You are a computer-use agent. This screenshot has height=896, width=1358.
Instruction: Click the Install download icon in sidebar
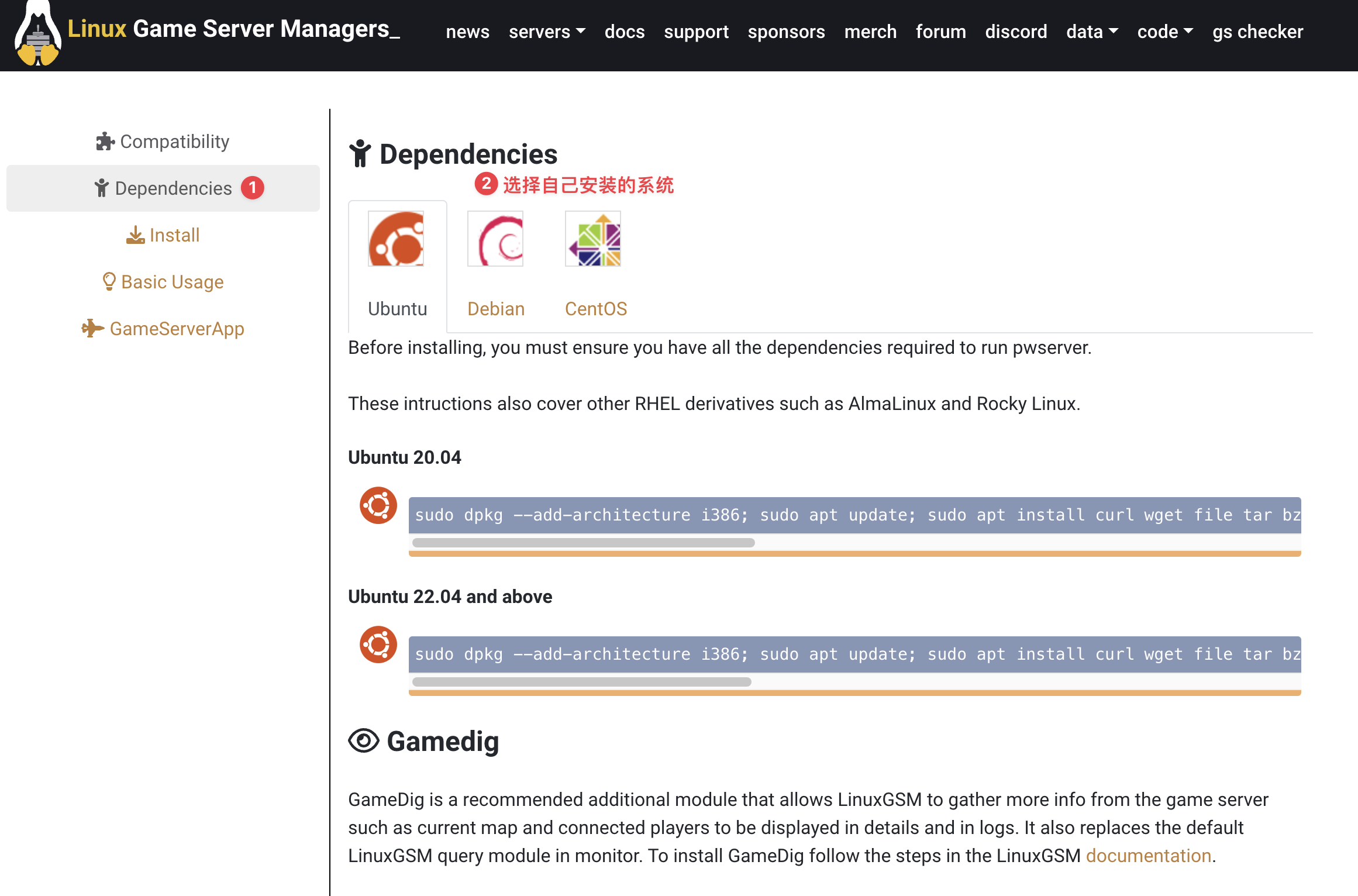click(x=135, y=235)
